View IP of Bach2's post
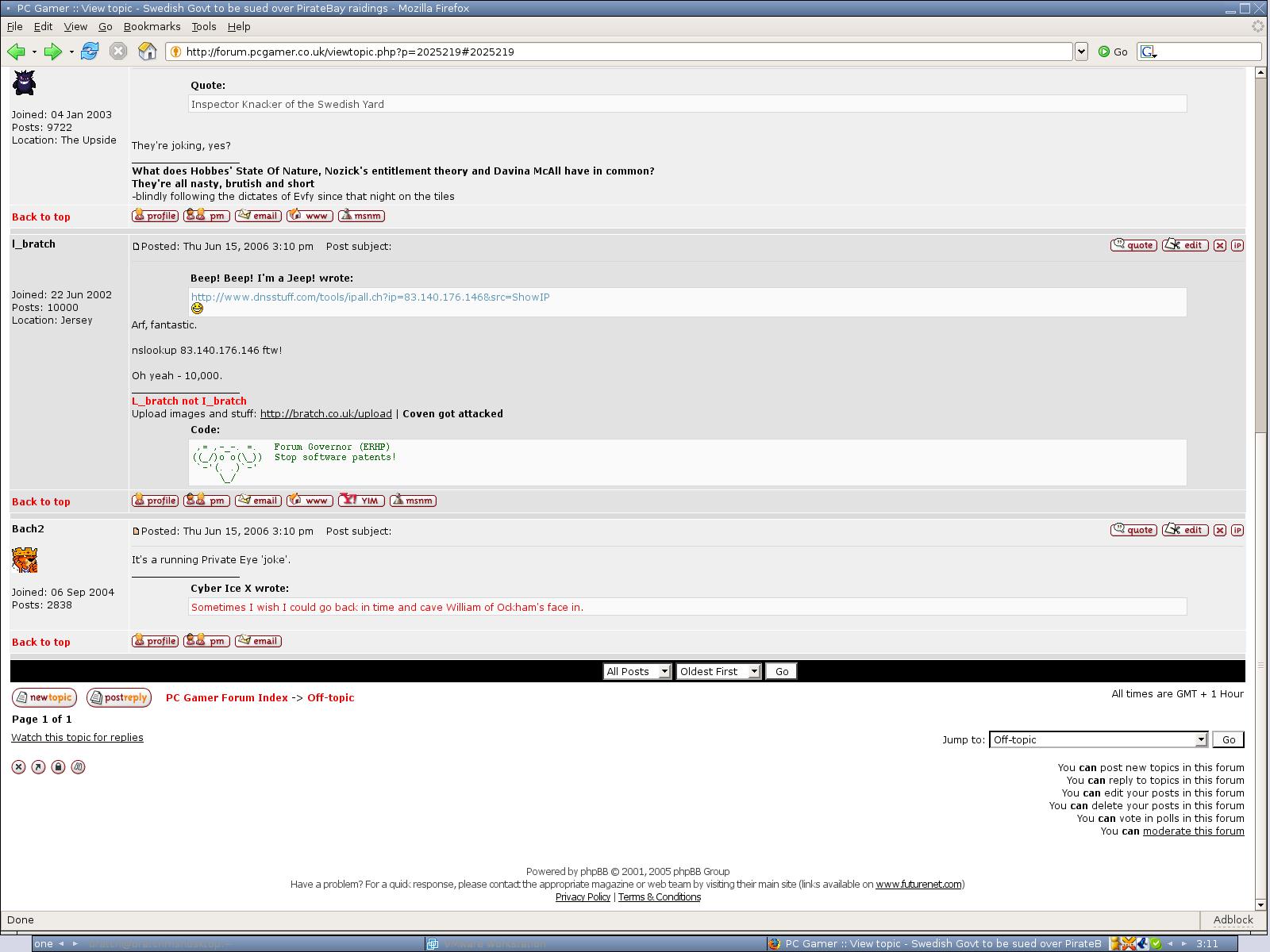The image size is (1270, 952). 1237,531
